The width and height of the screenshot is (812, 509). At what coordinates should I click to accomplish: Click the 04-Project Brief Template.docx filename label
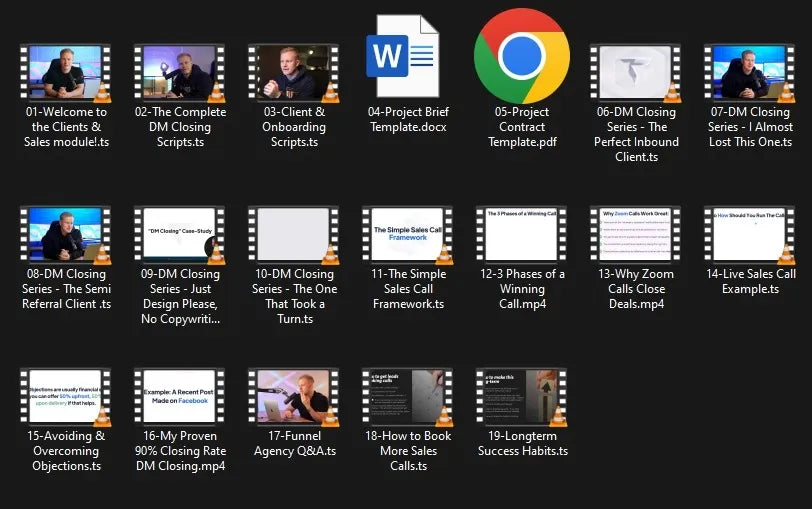[x=407, y=120]
